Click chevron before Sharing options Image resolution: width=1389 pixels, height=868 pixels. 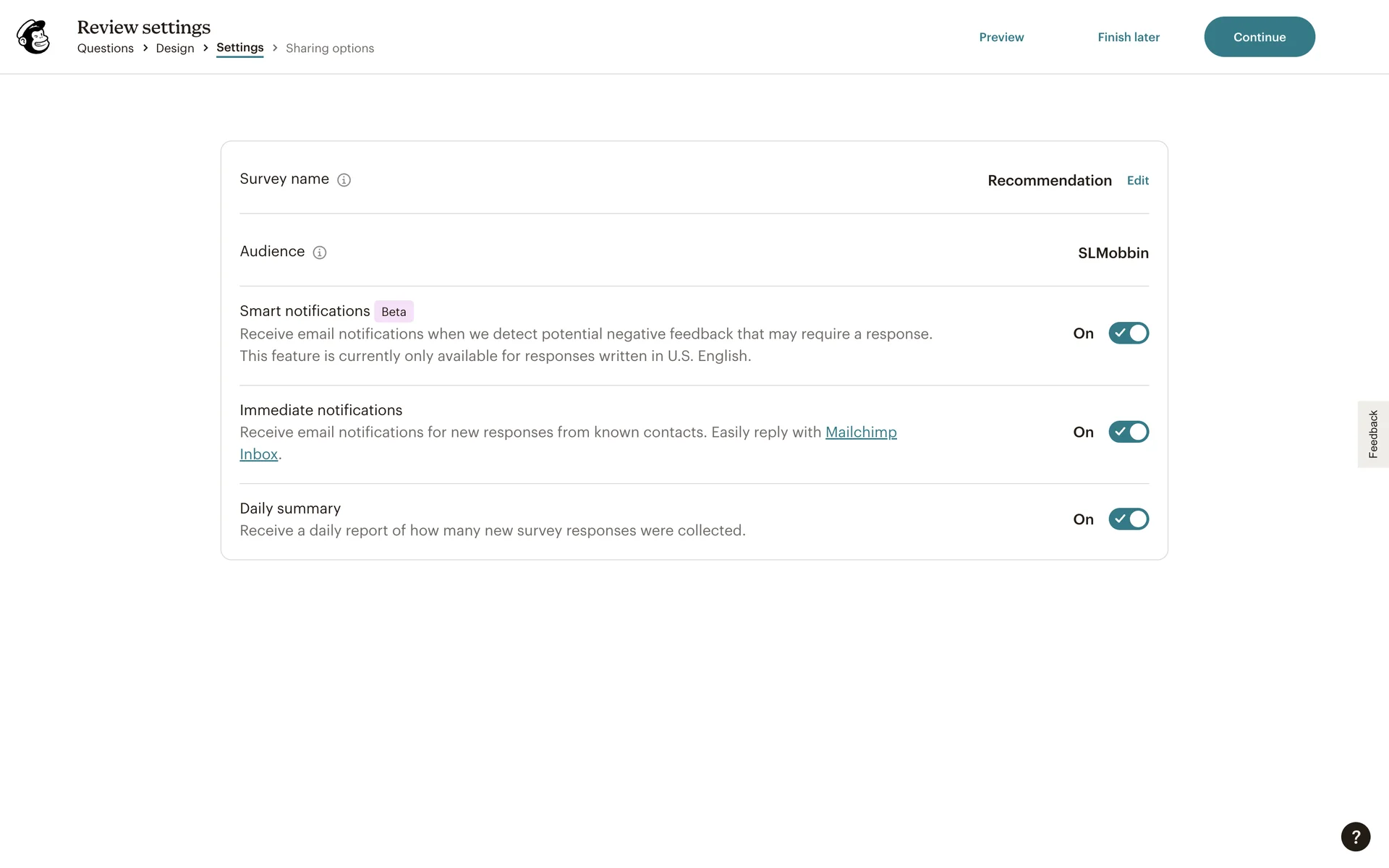coord(275,48)
